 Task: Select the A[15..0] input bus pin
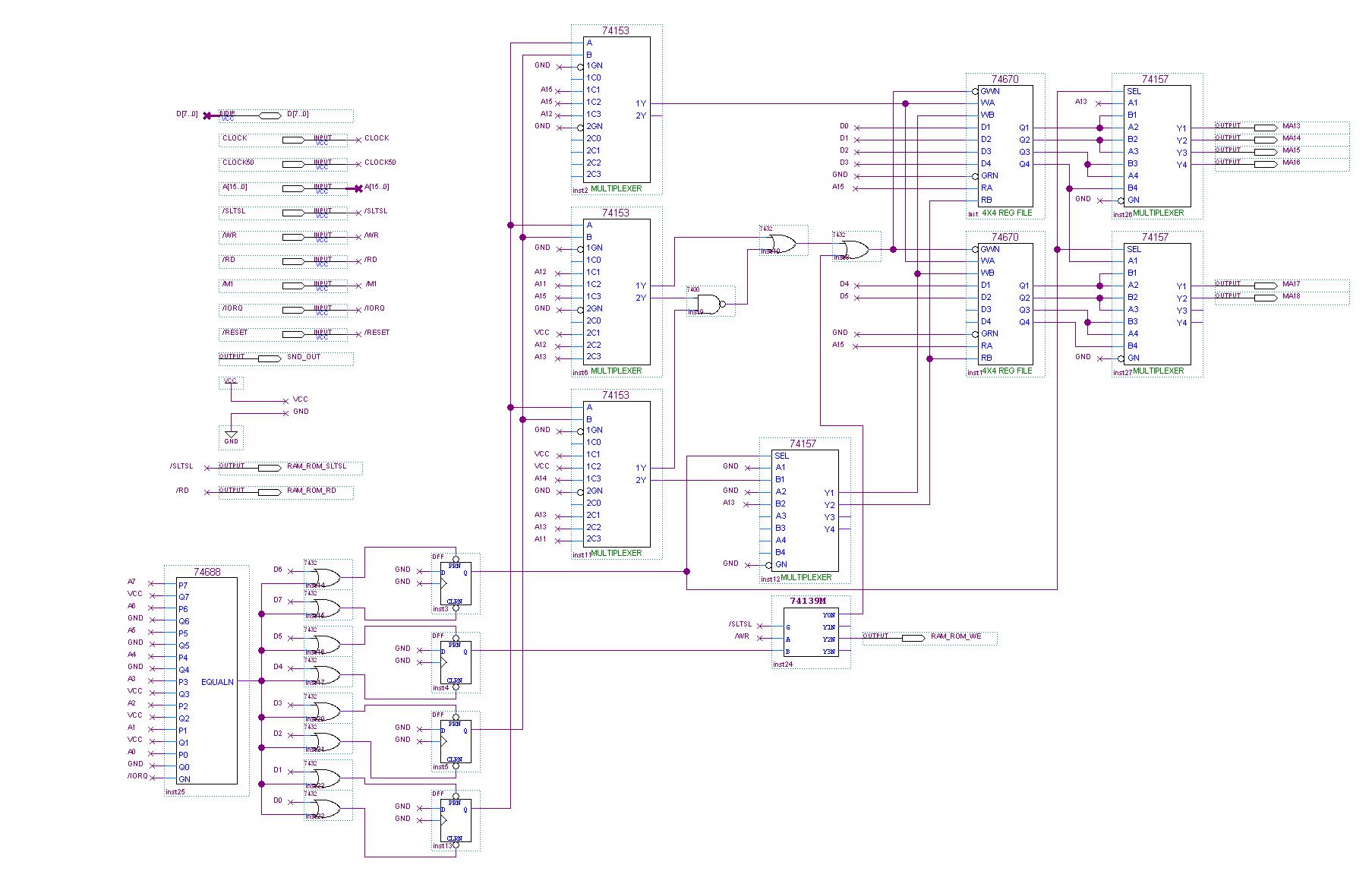point(282,188)
